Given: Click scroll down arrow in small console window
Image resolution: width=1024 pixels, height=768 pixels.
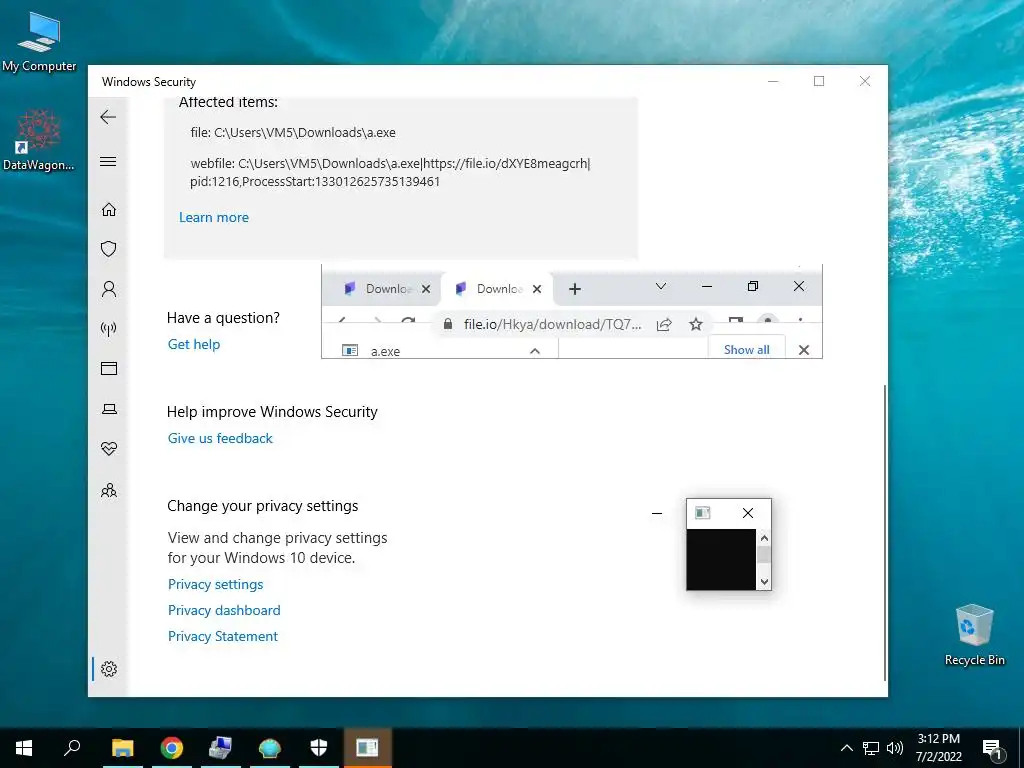Looking at the screenshot, I should tap(764, 582).
